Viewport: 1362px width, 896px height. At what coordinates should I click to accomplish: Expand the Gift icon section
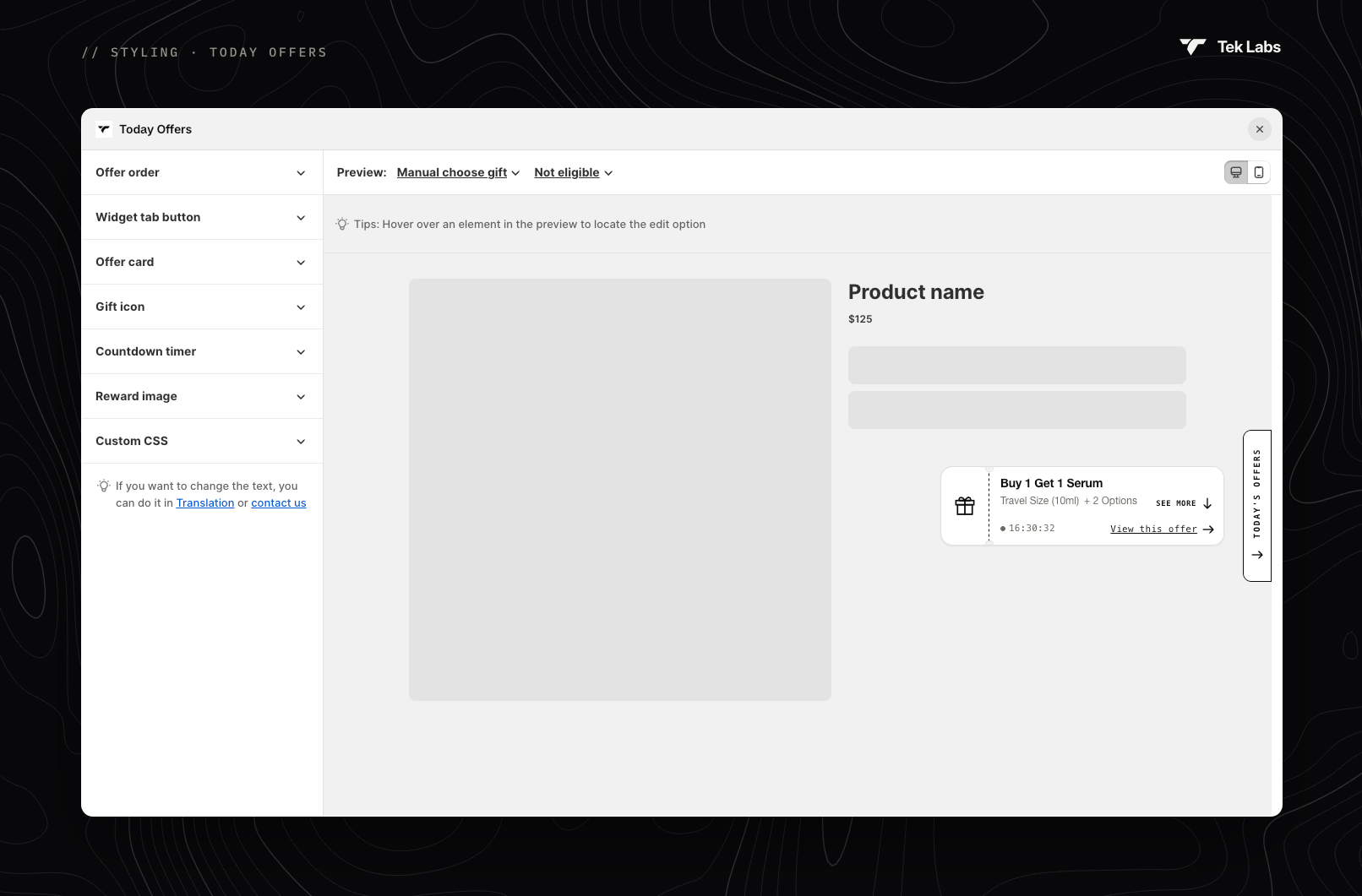(202, 307)
